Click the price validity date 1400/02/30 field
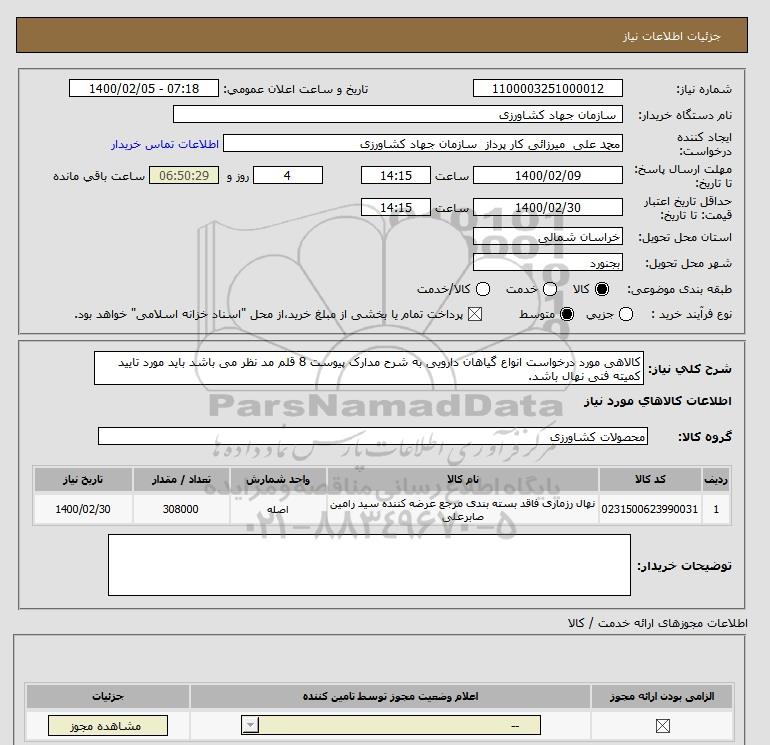The width and height of the screenshot is (770, 745). click(x=548, y=207)
